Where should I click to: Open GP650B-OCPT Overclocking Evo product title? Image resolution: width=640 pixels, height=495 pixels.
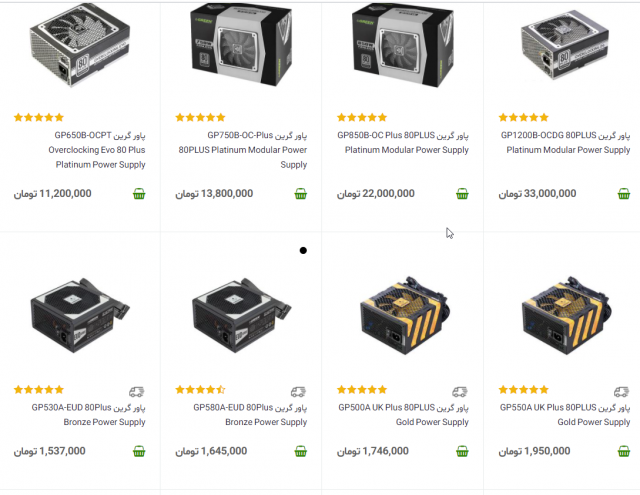(97, 150)
